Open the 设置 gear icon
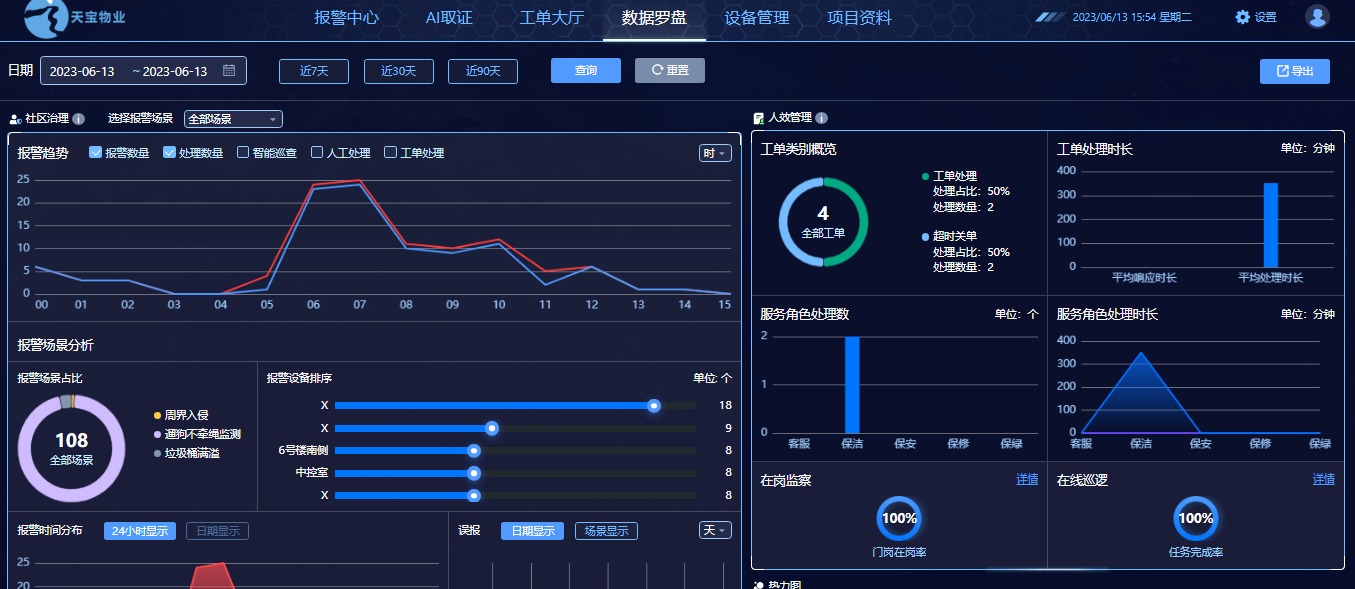 1243,17
